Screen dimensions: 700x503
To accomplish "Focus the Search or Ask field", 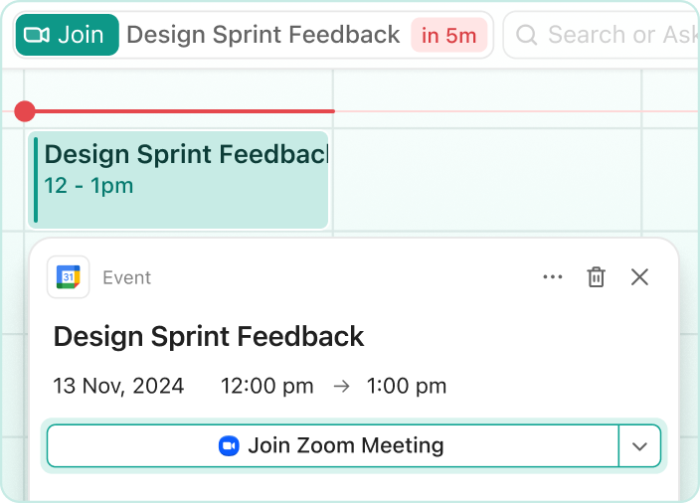I will point(620,36).
